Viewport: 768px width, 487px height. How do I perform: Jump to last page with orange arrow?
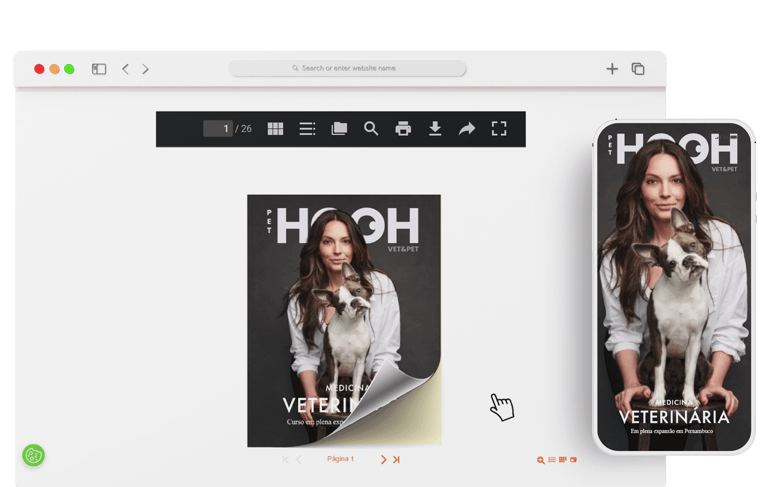396,460
